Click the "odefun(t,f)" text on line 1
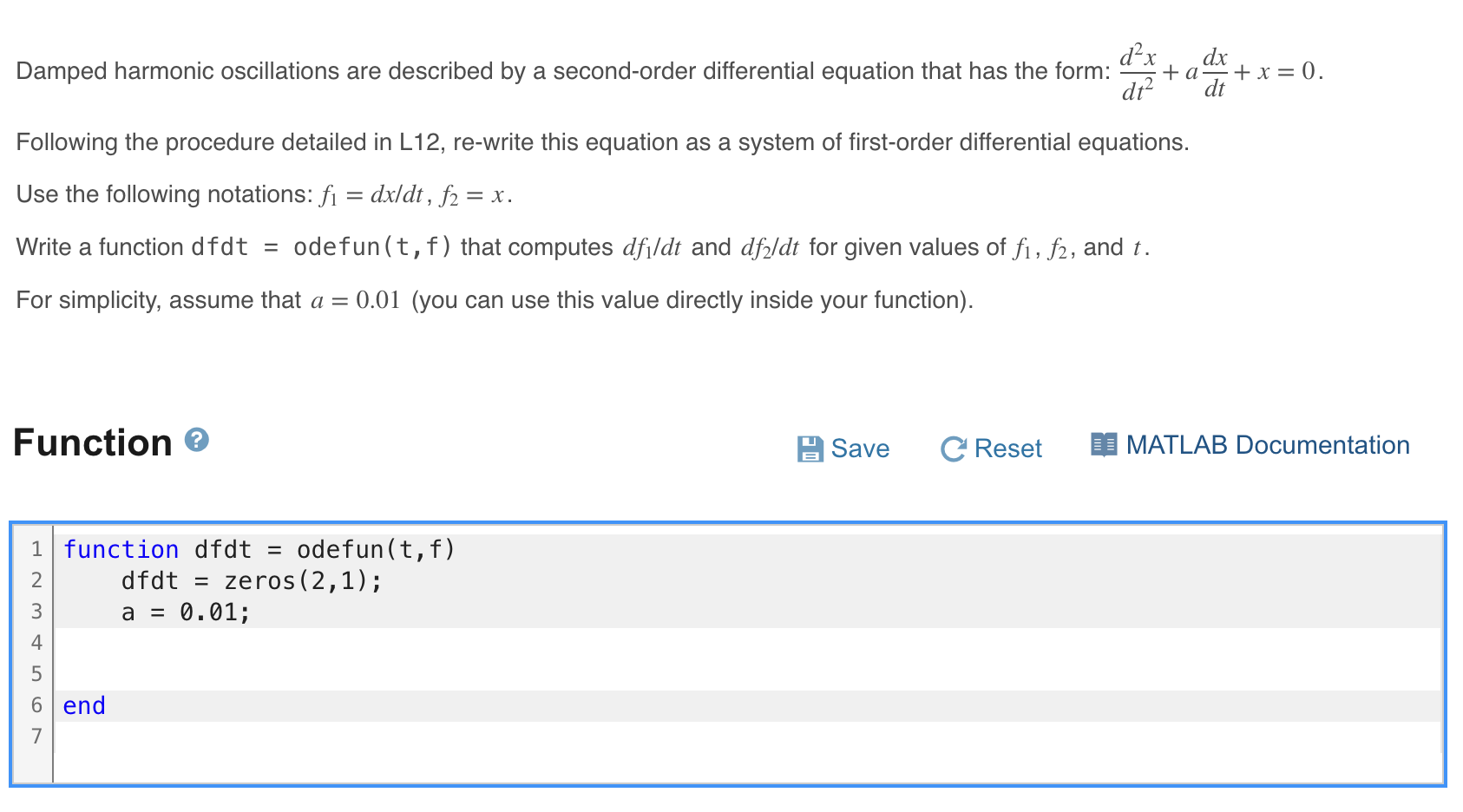Screen dimensions: 1463x812 [375, 549]
